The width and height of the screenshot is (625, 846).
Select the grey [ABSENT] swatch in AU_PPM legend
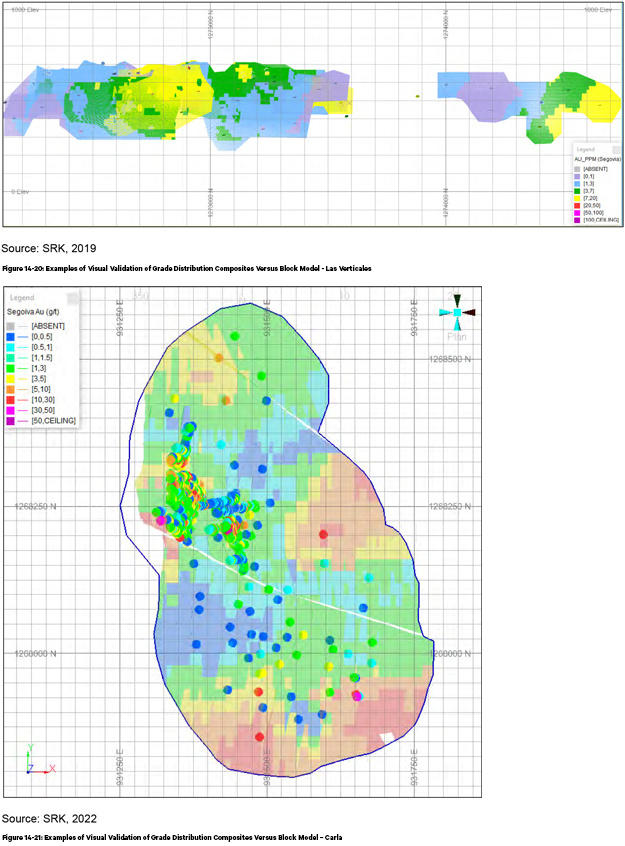[x=578, y=169]
